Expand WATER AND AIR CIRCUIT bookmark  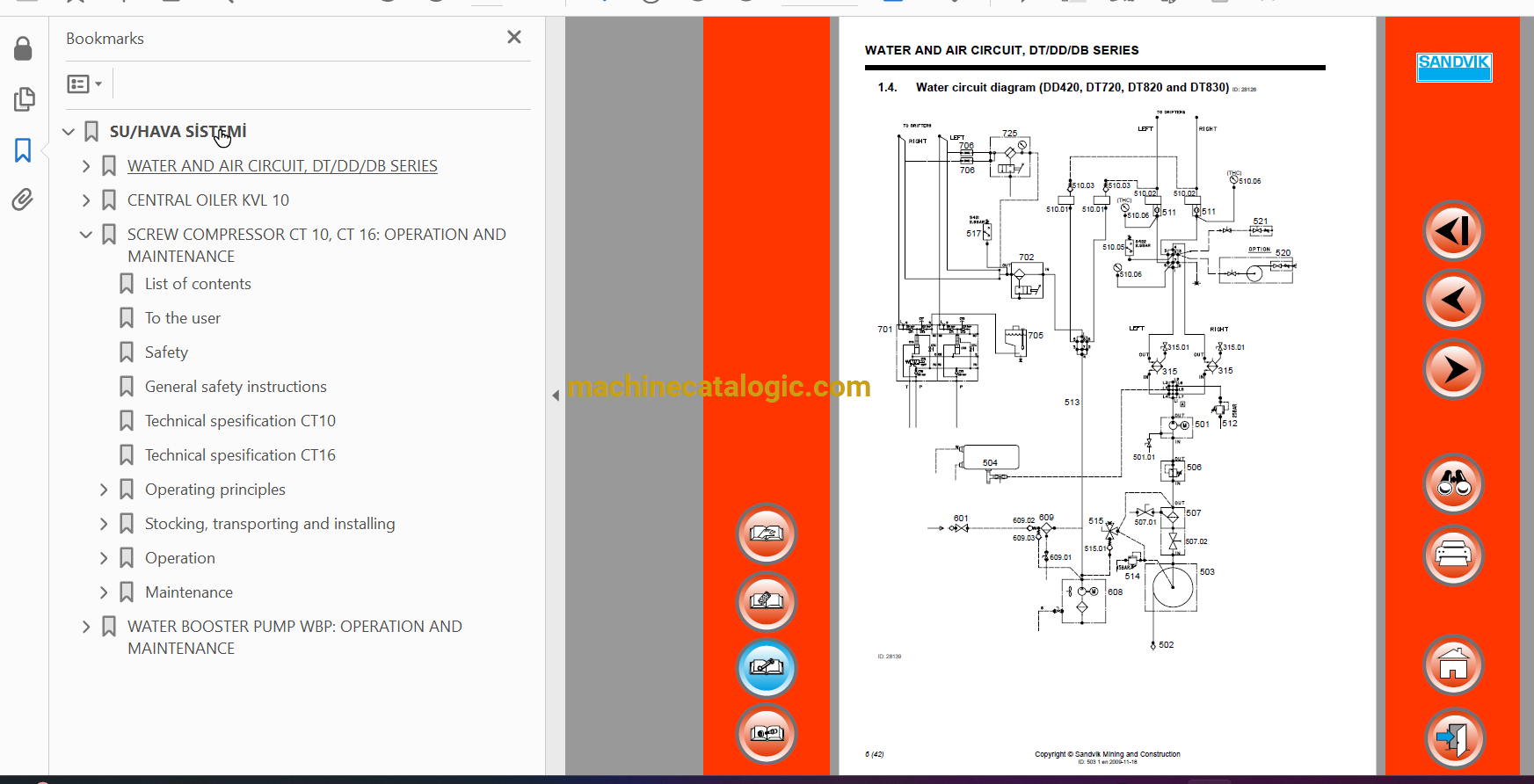tap(86, 166)
